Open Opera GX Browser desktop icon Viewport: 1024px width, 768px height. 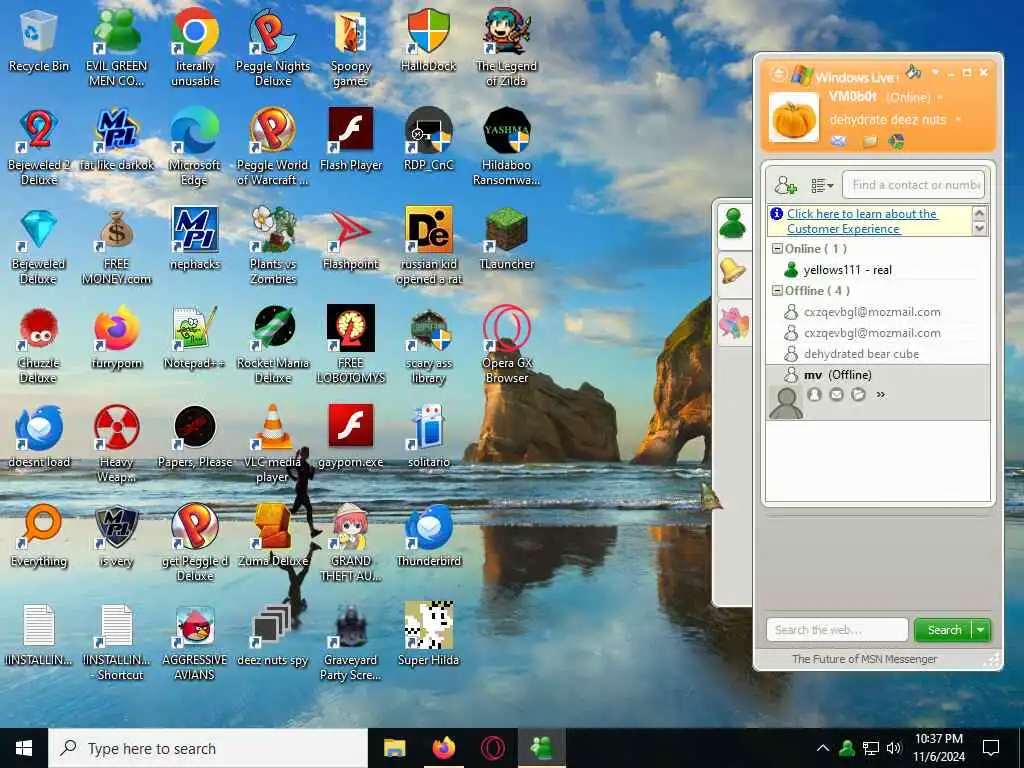point(507,345)
